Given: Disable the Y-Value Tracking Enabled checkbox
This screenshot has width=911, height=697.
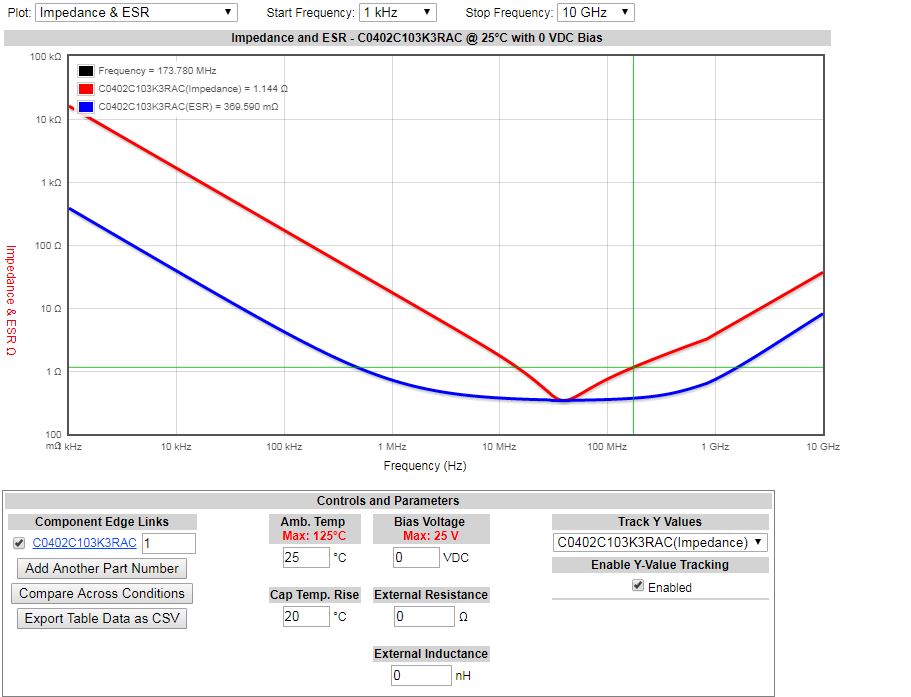Looking at the screenshot, I should [x=638, y=586].
